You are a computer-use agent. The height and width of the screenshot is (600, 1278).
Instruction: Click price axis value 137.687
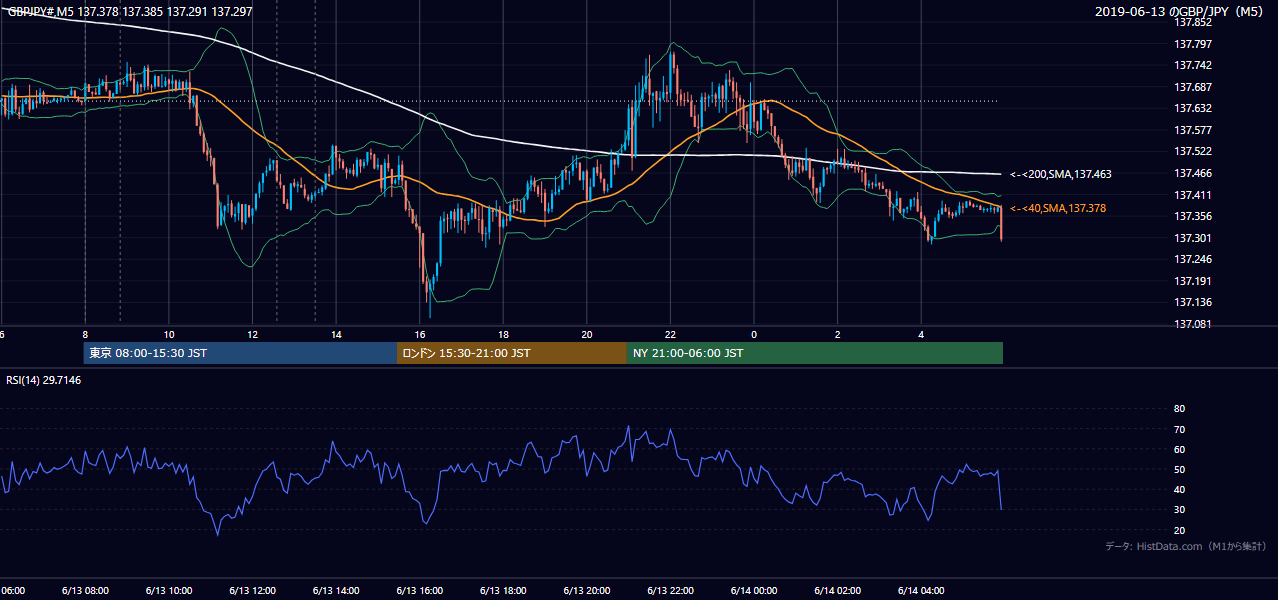(1192, 87)
